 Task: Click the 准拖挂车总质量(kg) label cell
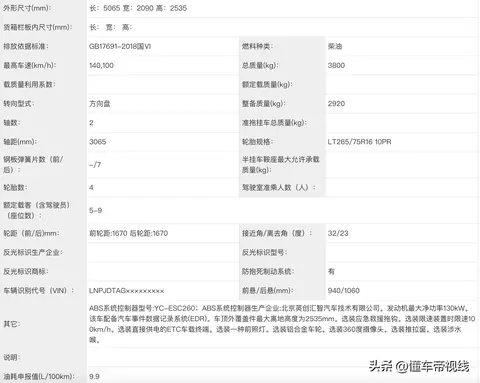coord(282,123)
